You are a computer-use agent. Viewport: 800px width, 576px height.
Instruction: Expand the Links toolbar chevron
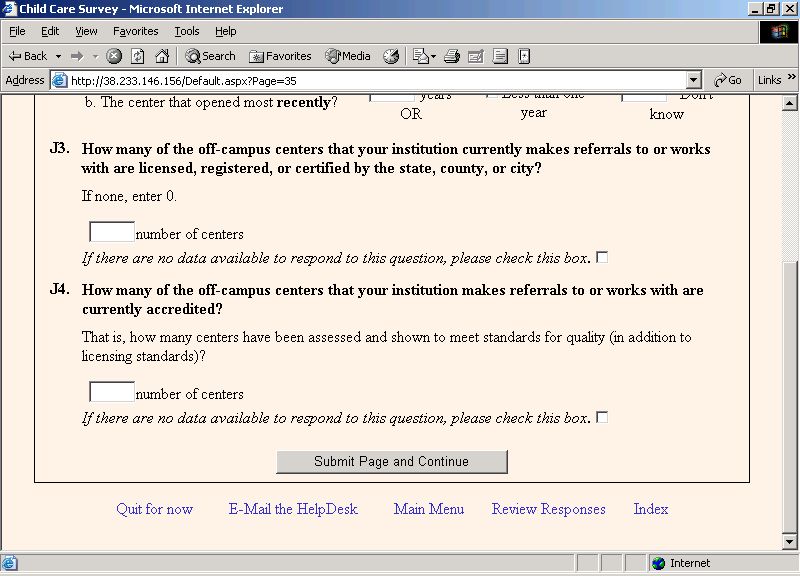pos(791,78)
